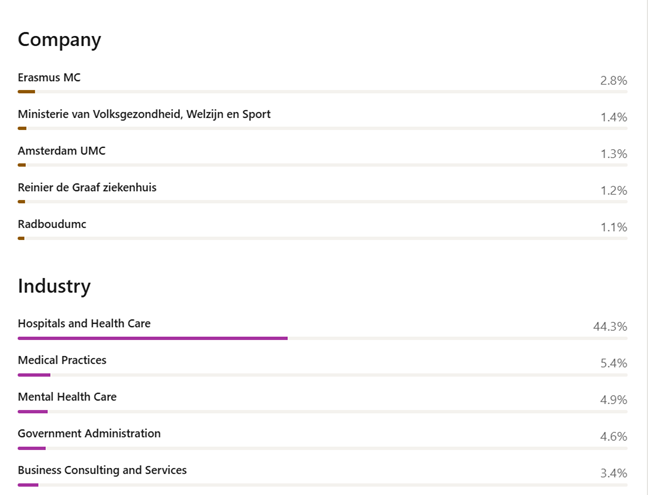Viewport: 648px width, 495px height.
Task: Click Reinier de Graaf ziekenhuis label
Action: (87, 187)
